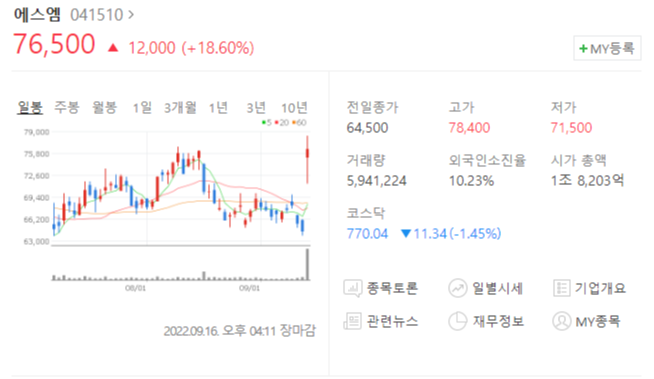Open the 관련뉴스 newspaper icon

pyautogui.click(x=352, y=321)
